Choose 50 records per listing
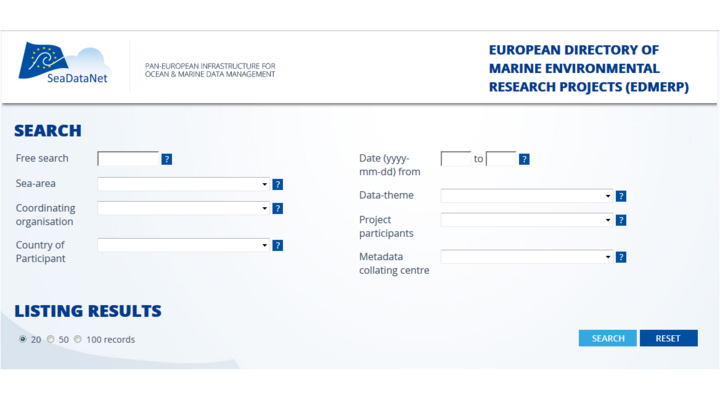Image resolution: width=720 pixels, height=405 pixels. click(51, 339)
